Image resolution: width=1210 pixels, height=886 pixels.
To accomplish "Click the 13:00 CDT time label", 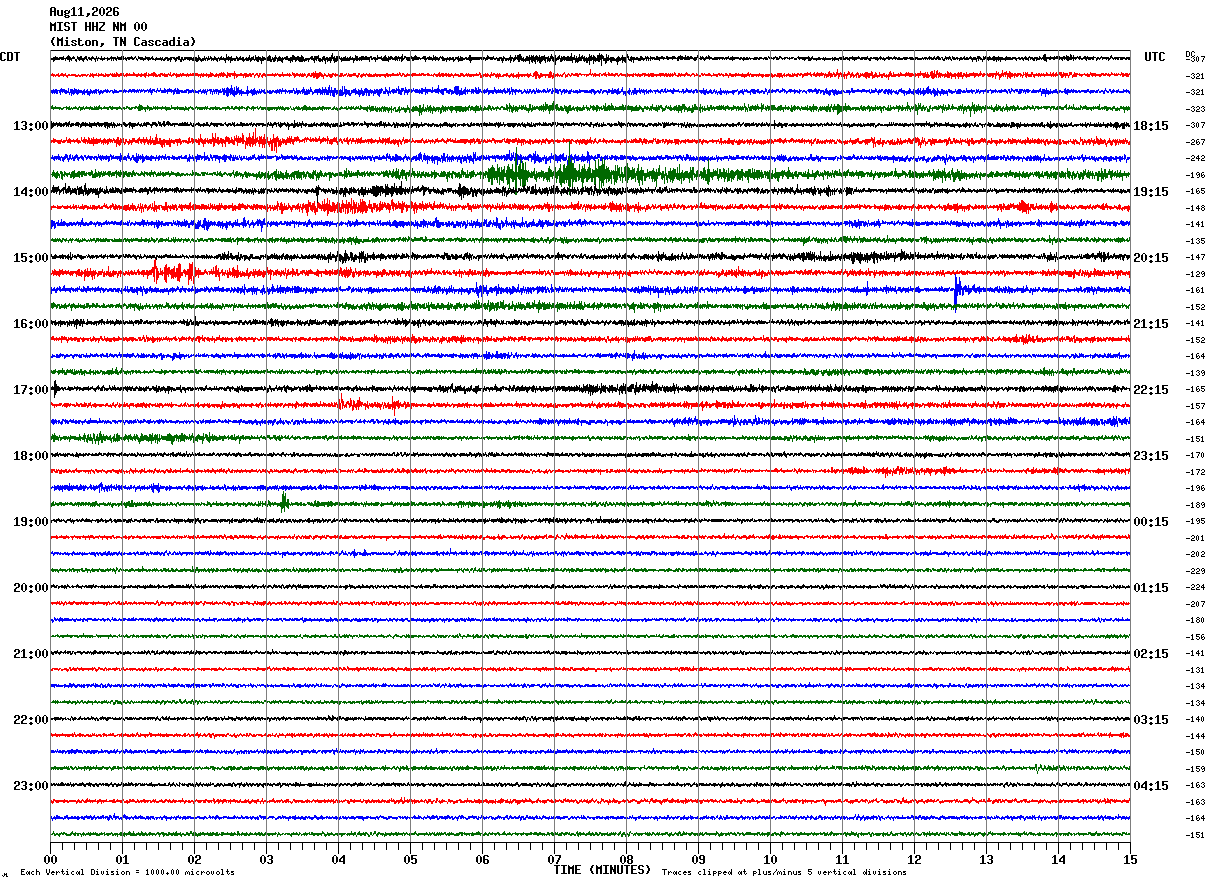I will (30, 126).
